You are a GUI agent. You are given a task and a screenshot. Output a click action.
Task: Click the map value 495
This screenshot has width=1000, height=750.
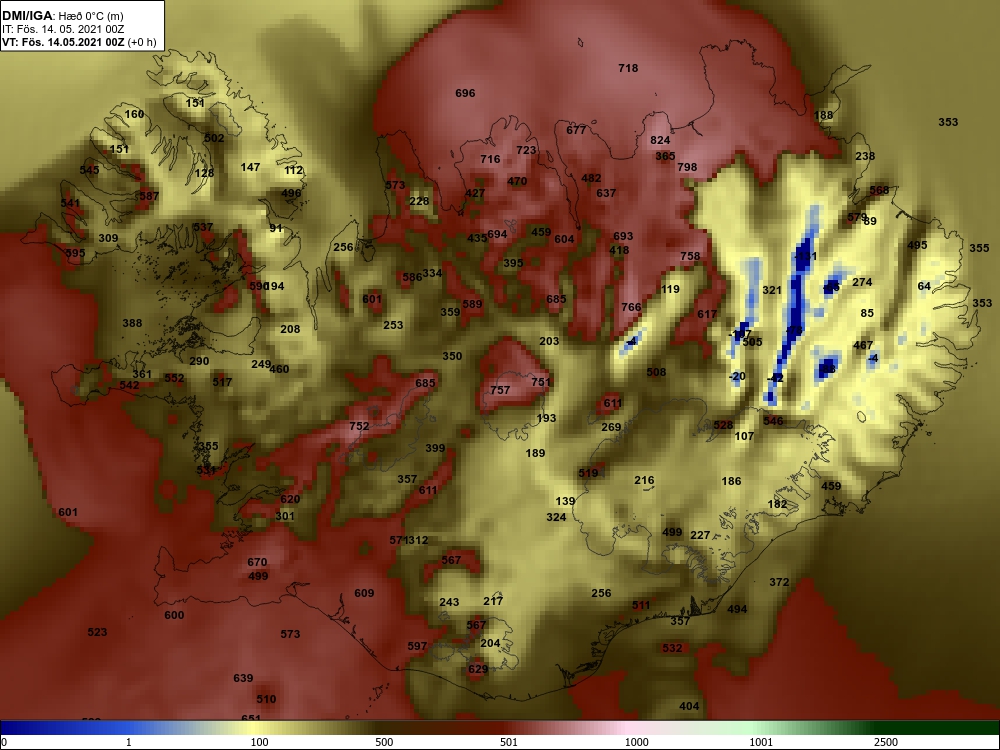click(917, 246)
